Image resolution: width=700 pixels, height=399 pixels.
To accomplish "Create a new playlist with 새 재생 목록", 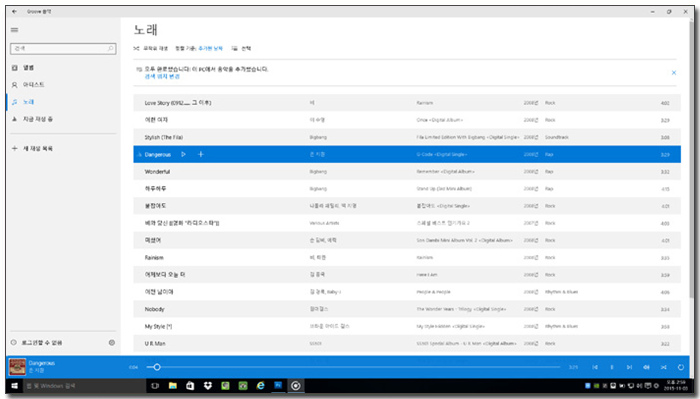I will [62, 148].
